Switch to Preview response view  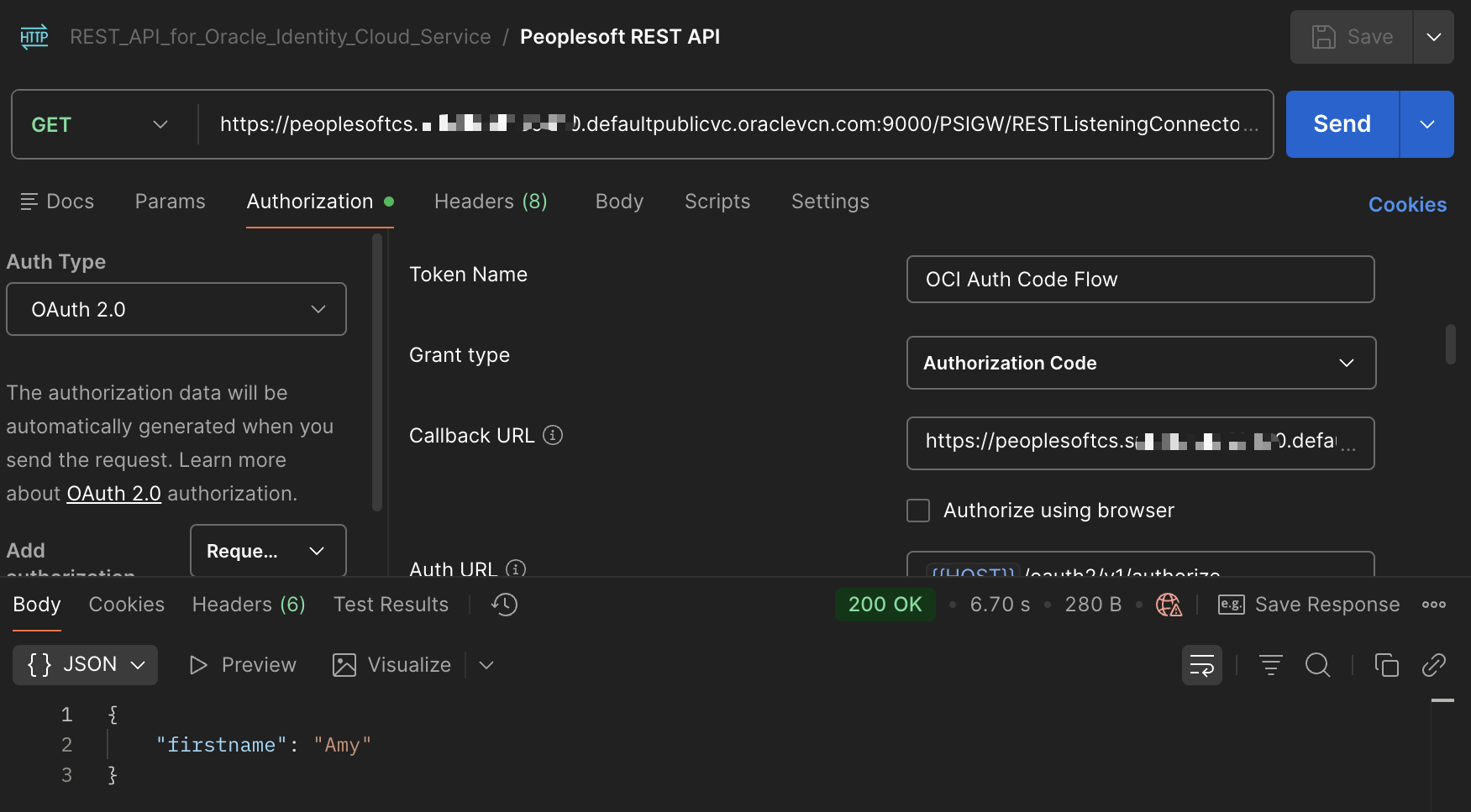[x=243, y=665]
